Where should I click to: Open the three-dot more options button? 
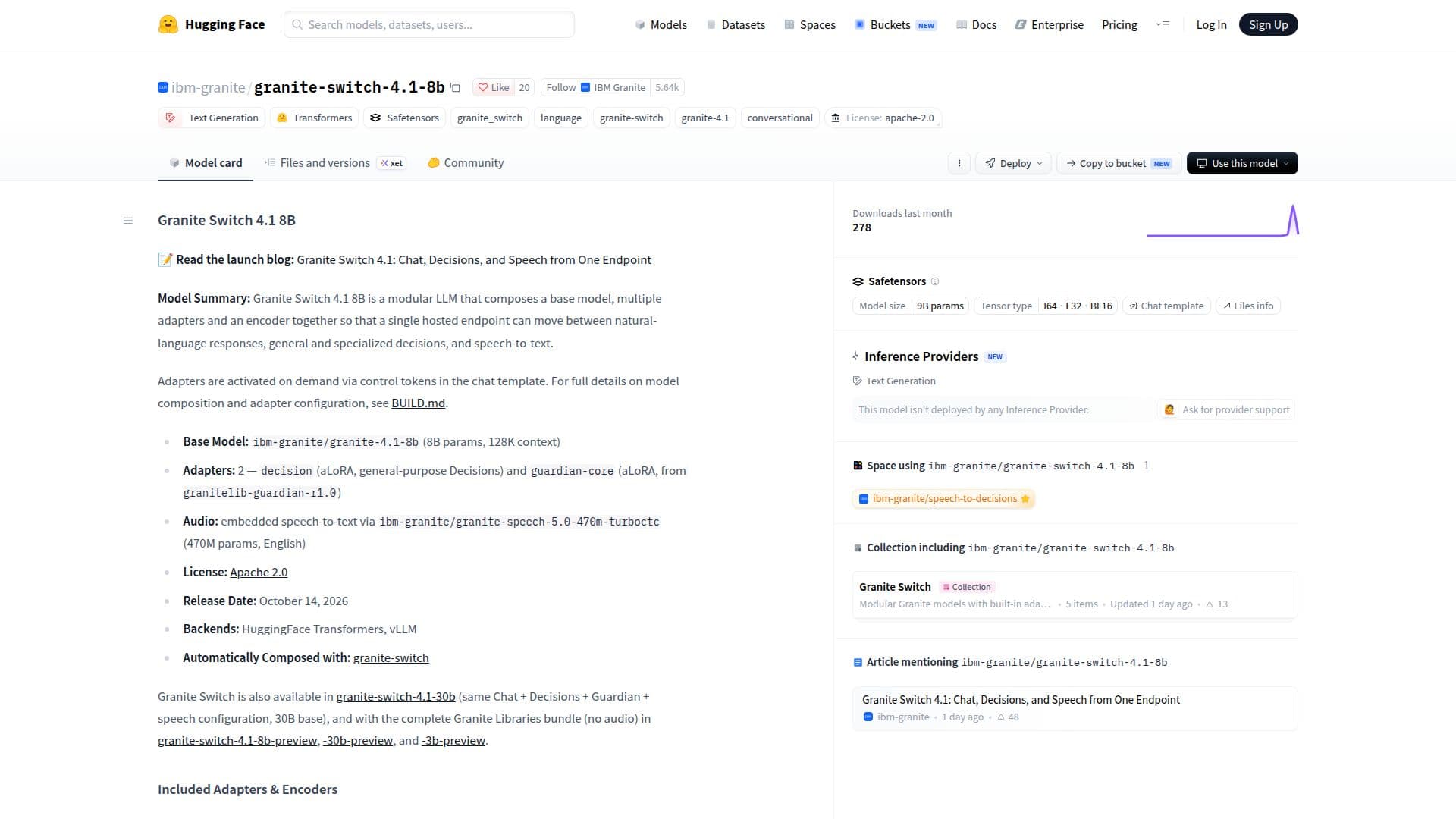click(x=959, y=163)
